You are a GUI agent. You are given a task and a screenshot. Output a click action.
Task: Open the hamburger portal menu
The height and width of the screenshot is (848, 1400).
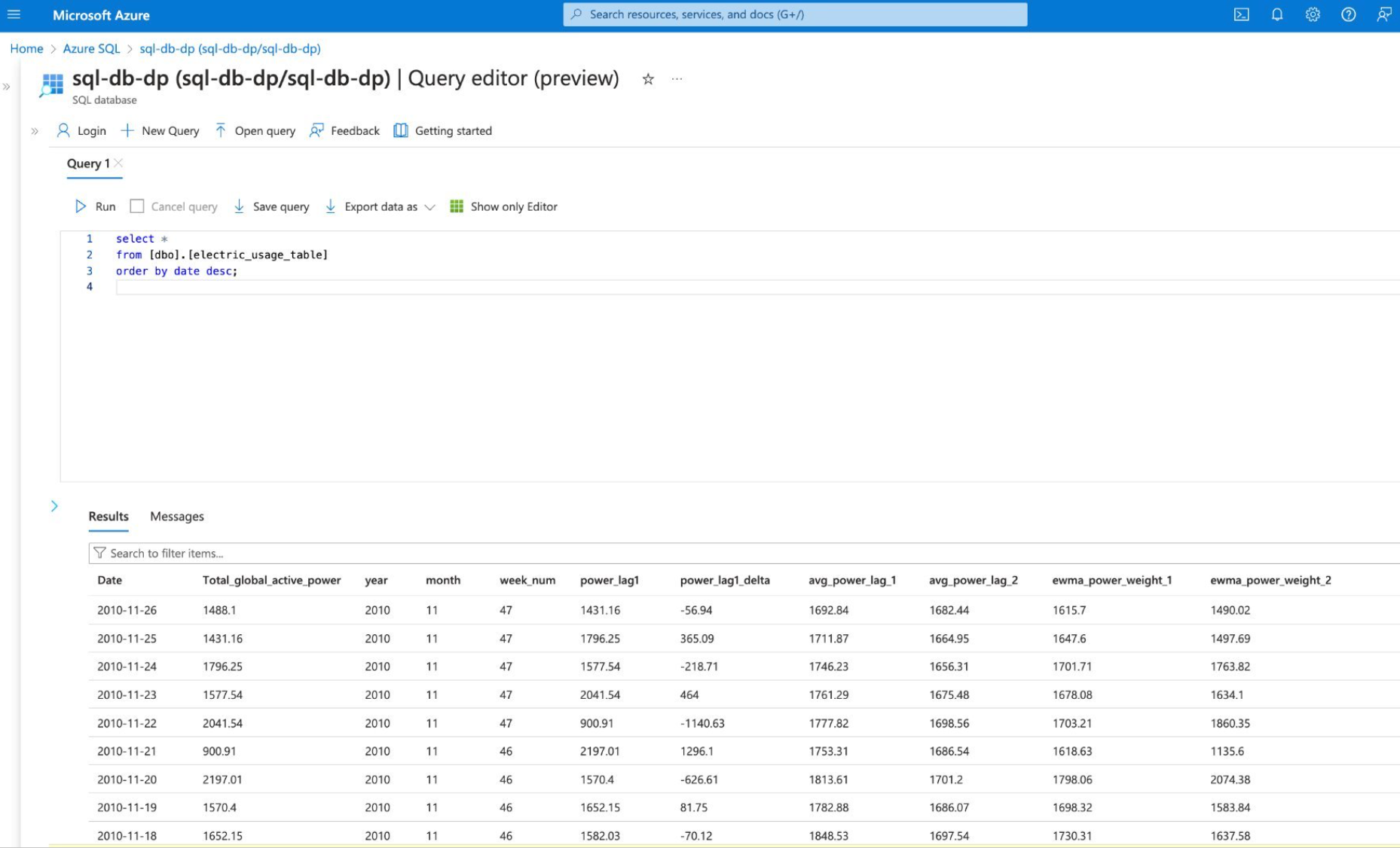14,15
